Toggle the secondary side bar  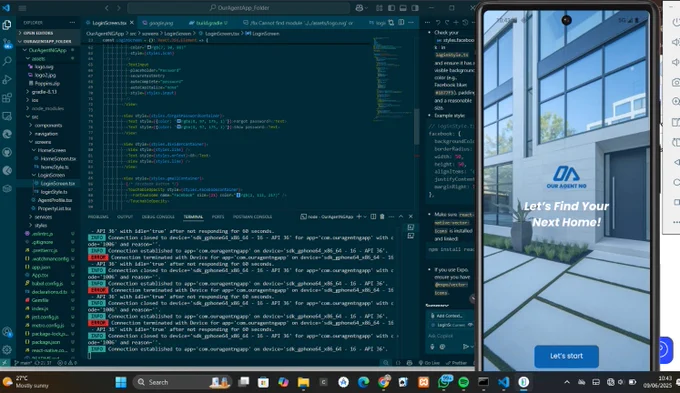click(415, 8)
